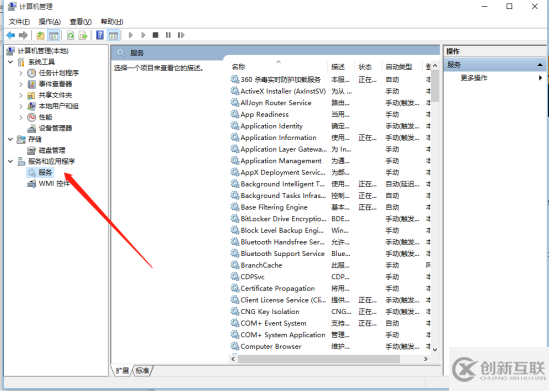The width and height of the screenshot is (549, 391).
Task: Click the 共享文件夹 tree icon
Action: click(32, 95)
